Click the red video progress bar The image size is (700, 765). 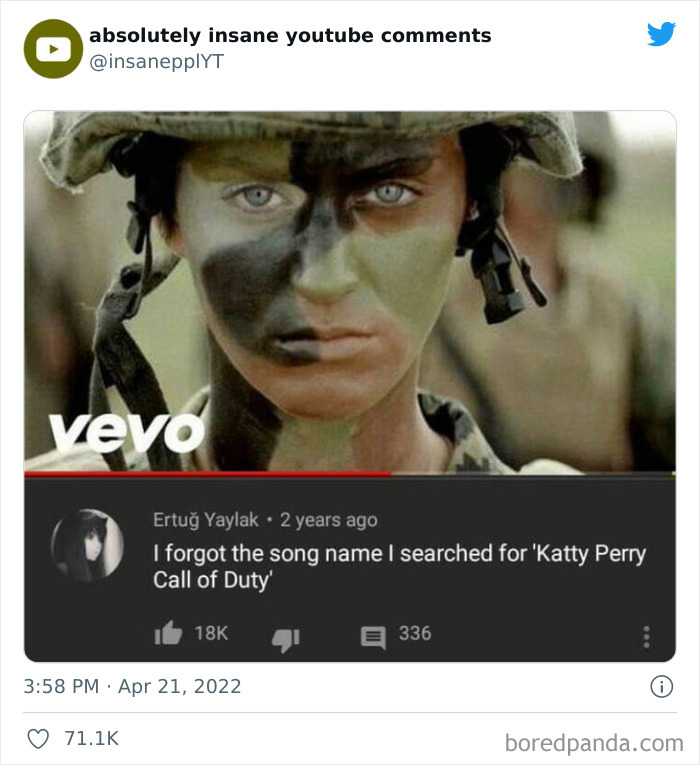pyautogui.click(x=207, y=473)
